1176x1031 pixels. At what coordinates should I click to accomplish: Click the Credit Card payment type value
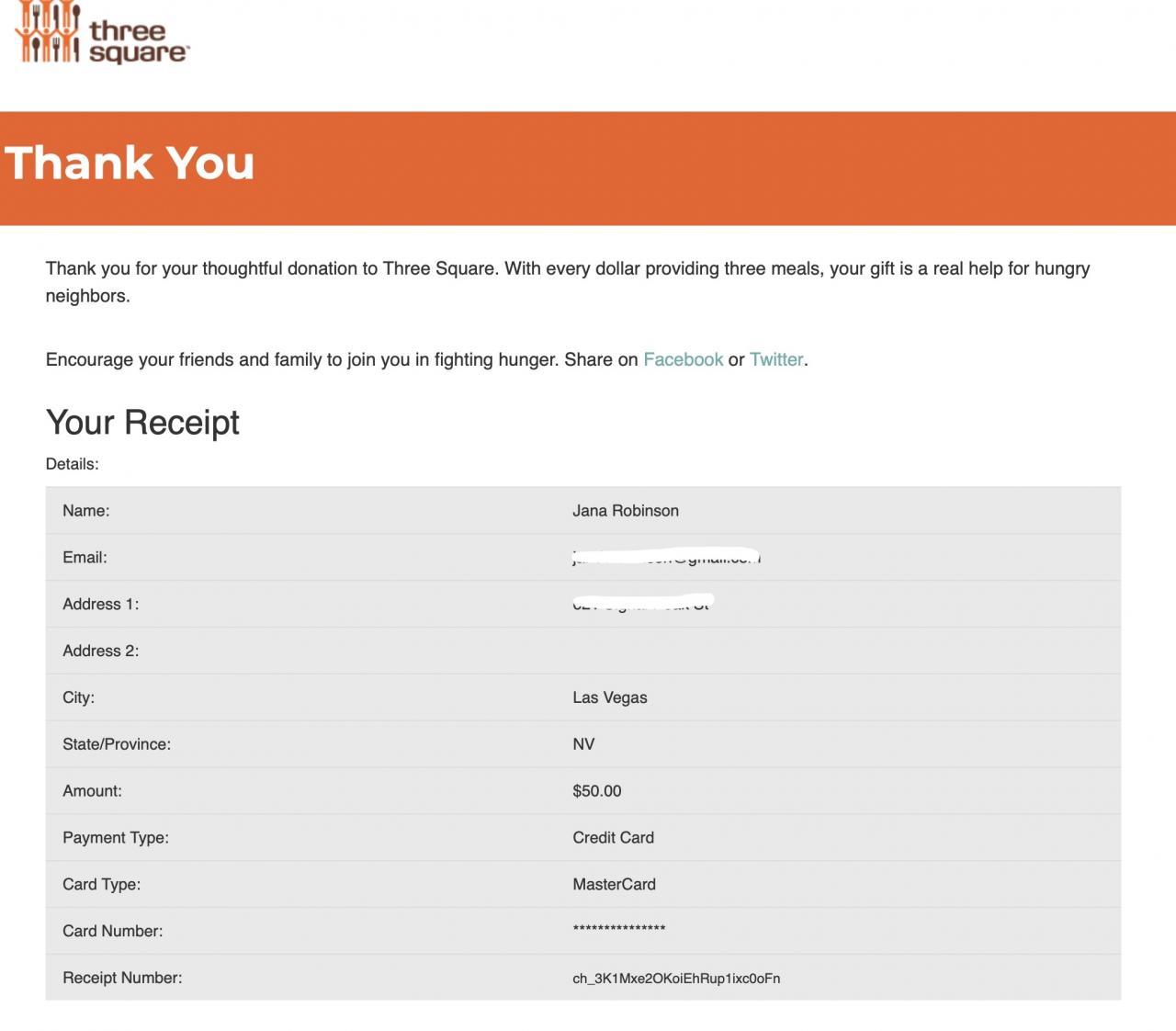coord(613,838)
